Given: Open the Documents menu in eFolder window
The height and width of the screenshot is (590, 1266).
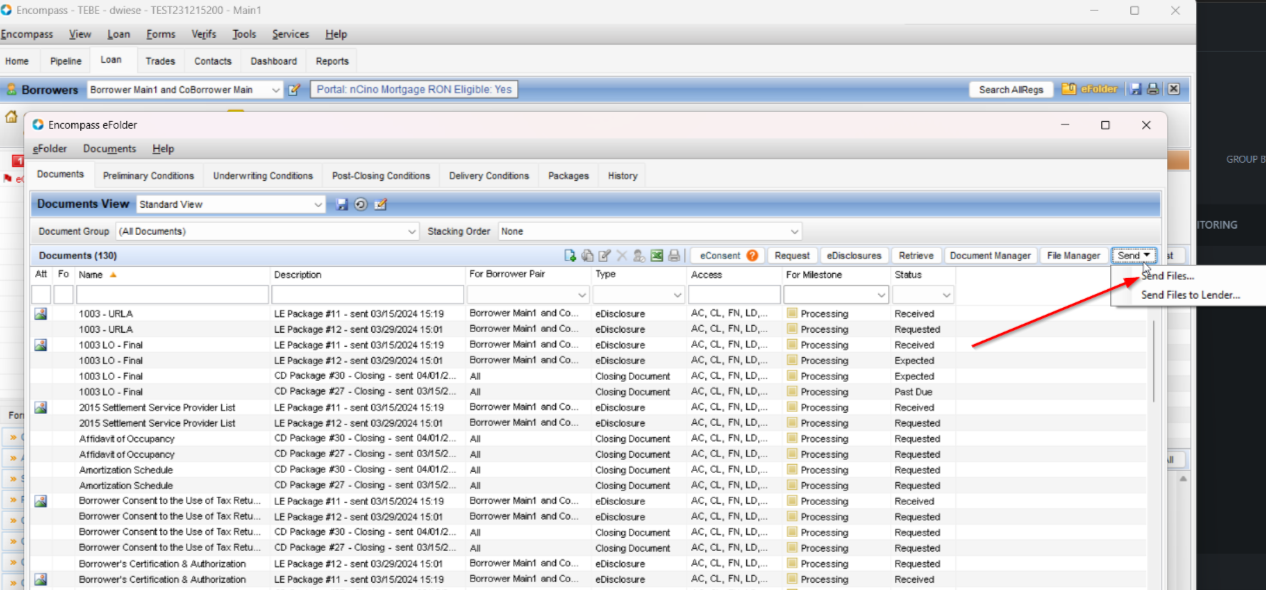Looking at the screenshot, I should (109, 149).
